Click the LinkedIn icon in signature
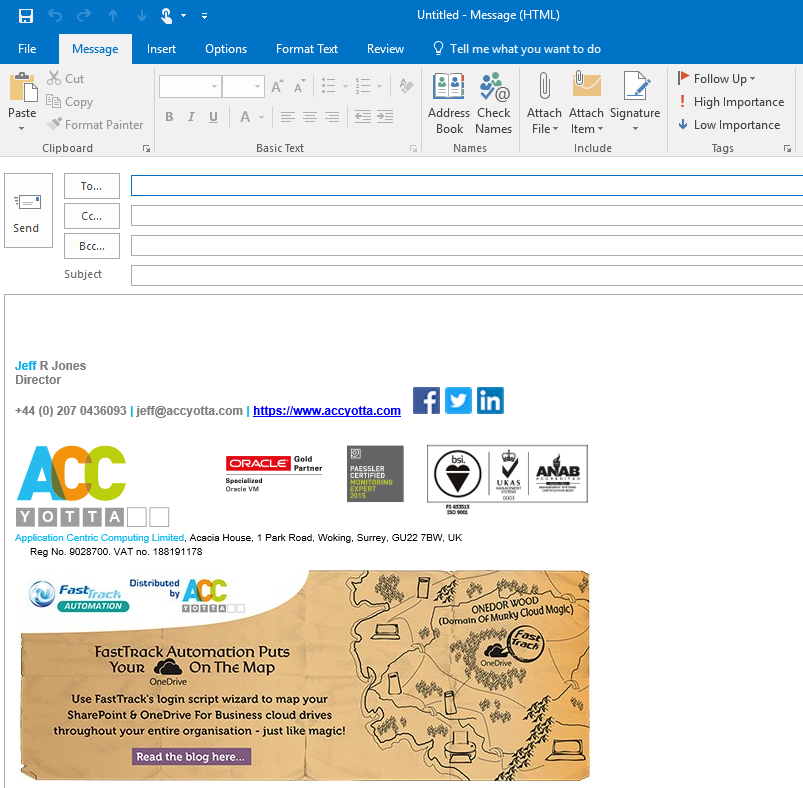The width and height of the screenshot is (803, 788). point(491,400)
